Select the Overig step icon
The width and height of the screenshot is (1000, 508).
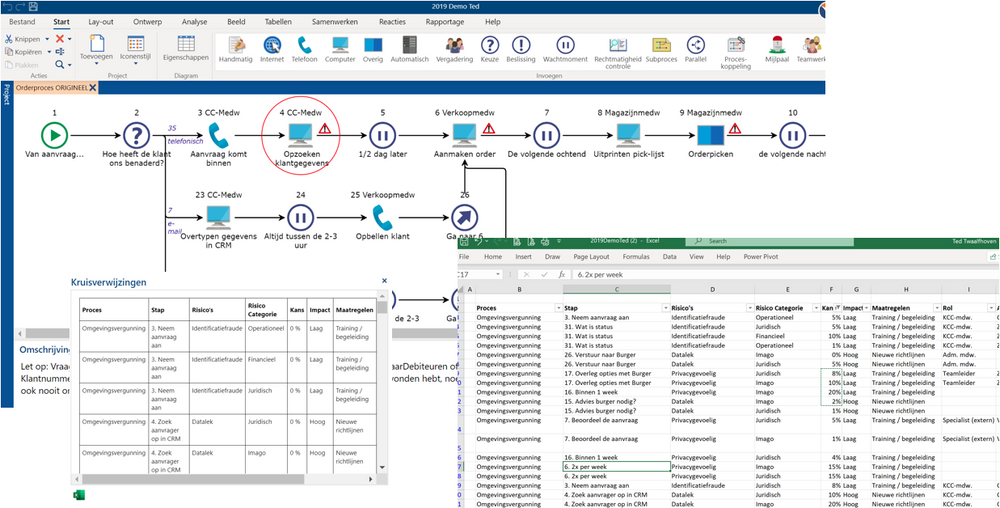pos(372,49)
